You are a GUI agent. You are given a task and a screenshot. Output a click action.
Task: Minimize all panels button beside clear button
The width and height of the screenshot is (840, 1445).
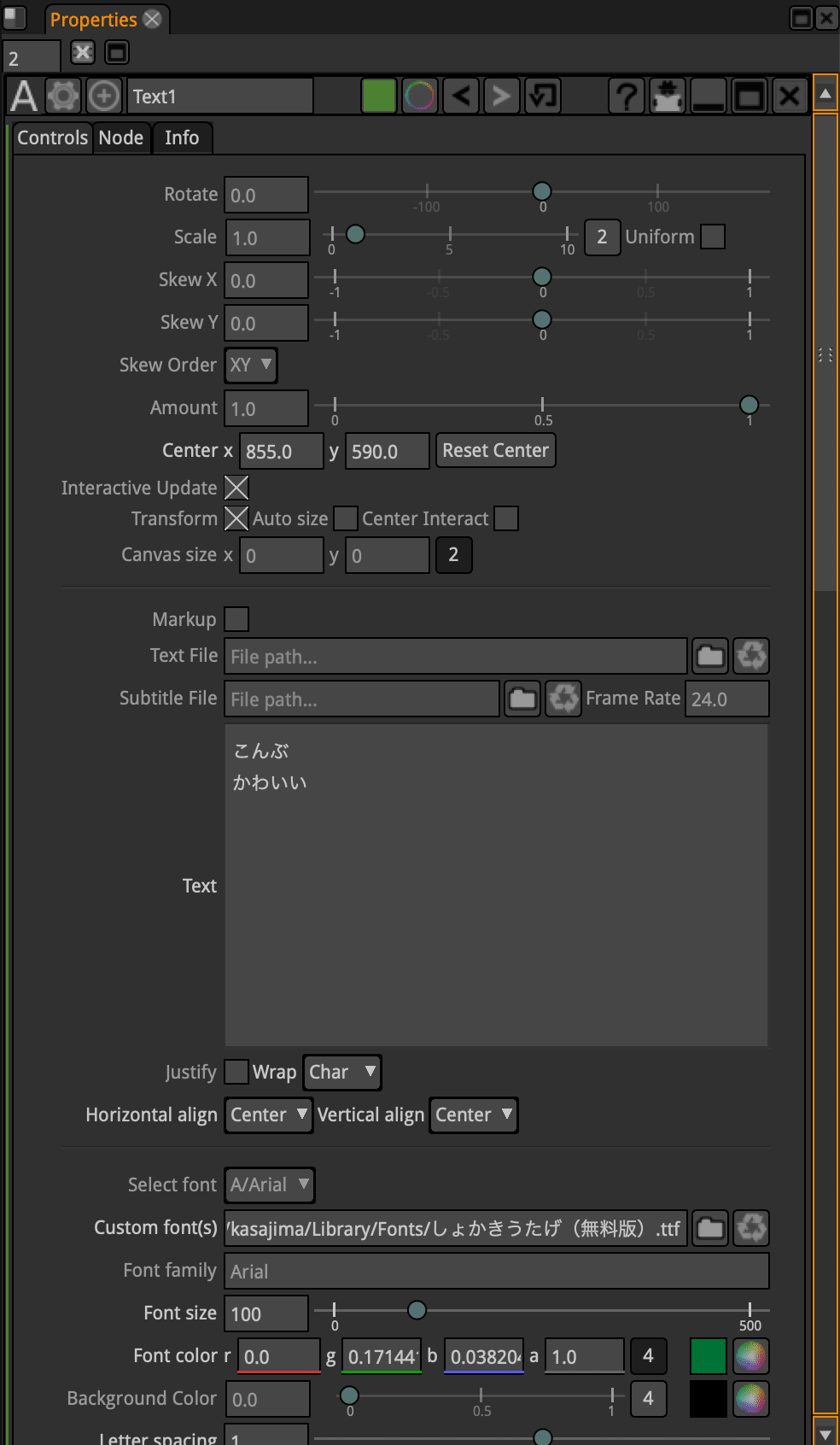coord(117,53)
